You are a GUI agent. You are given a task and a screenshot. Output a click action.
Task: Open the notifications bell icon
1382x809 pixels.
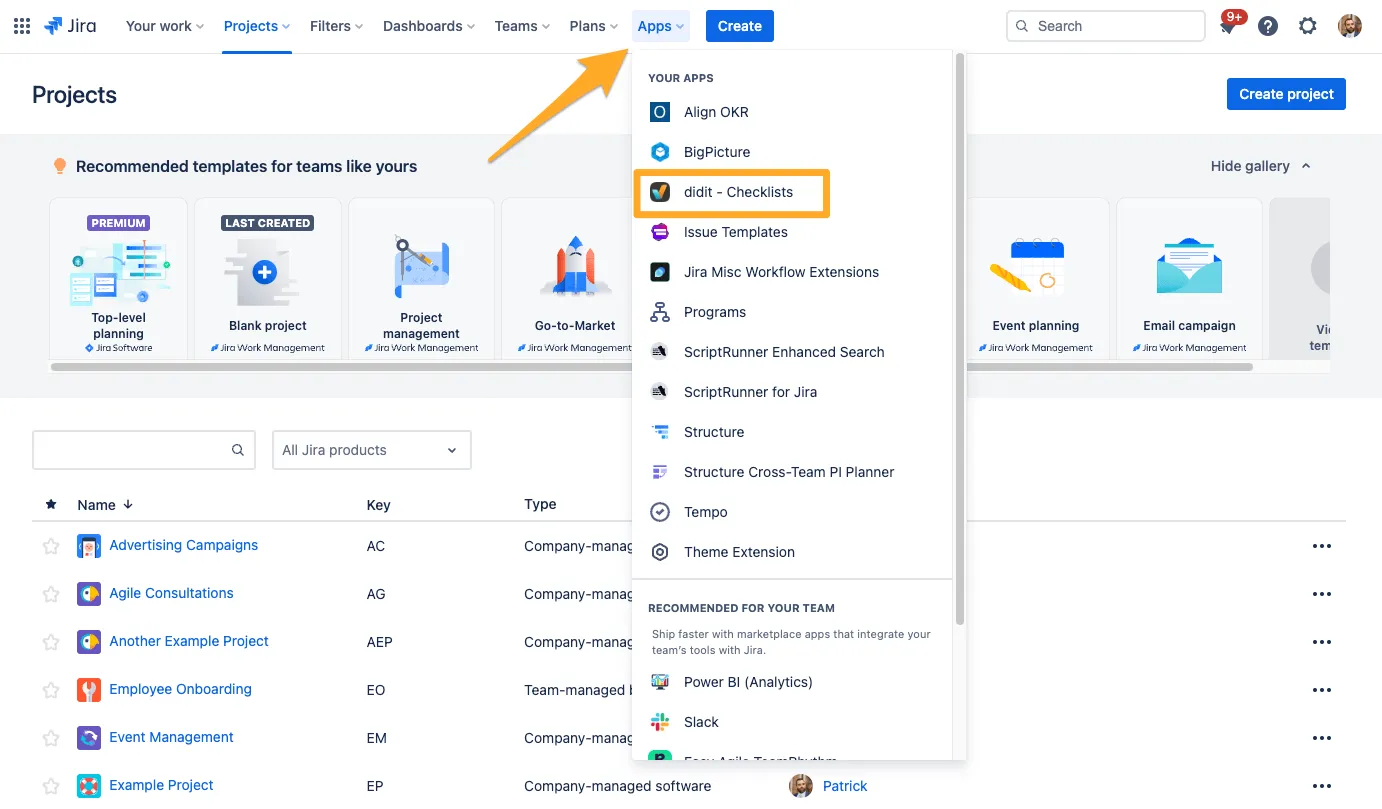click(1228, 27)
